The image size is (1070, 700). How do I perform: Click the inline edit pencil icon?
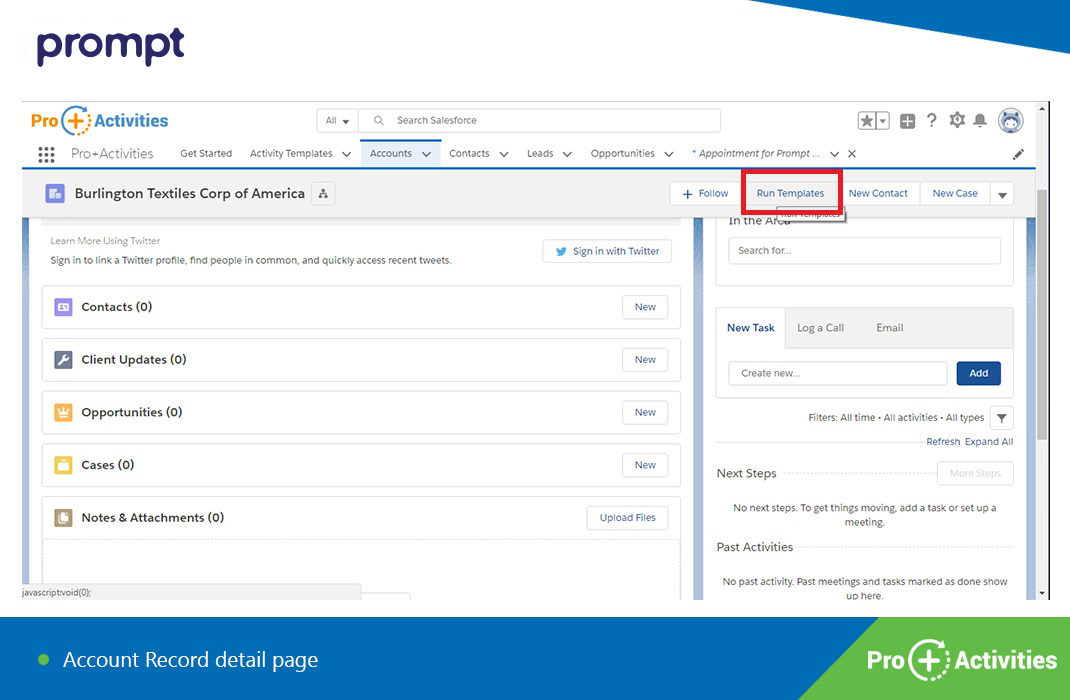click(1018, 153)
